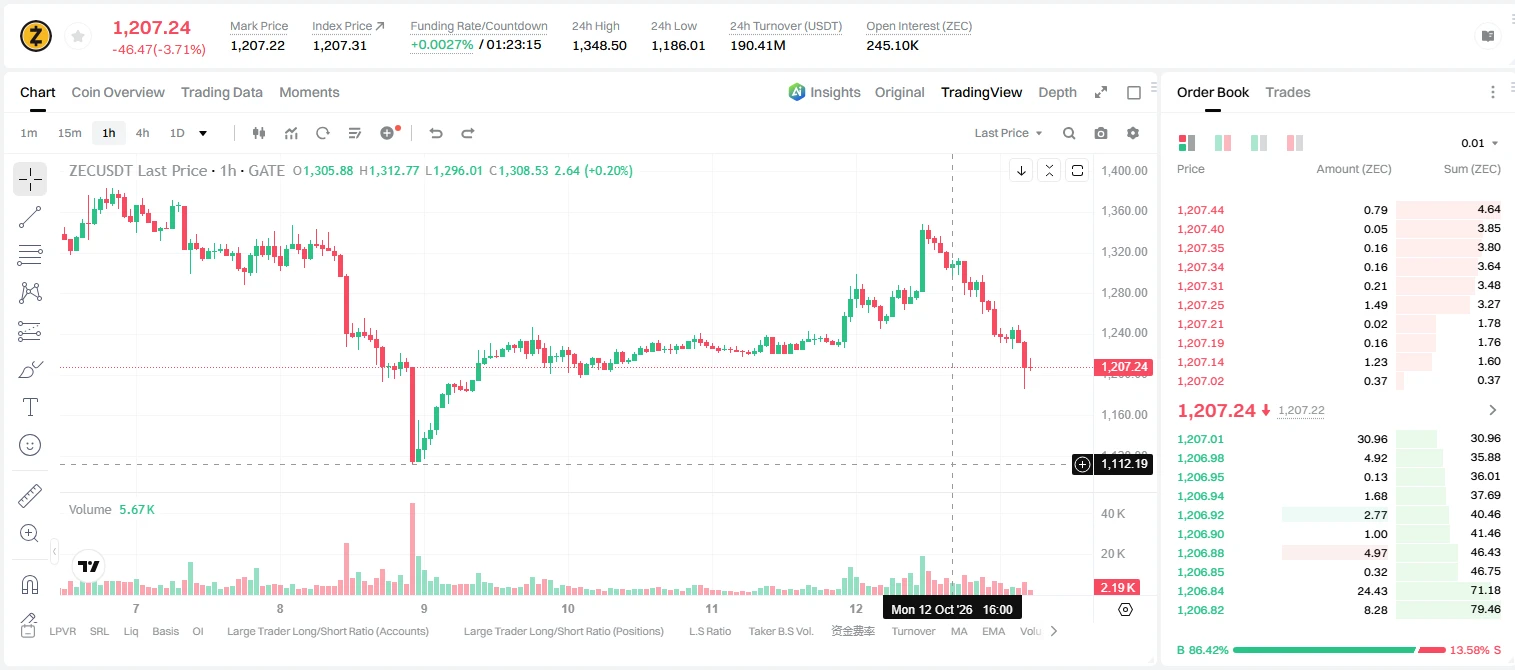Screen dimensions: 1515x670
Task: Change order book 0.01 precision dropdown
Action: (1480, 143)
